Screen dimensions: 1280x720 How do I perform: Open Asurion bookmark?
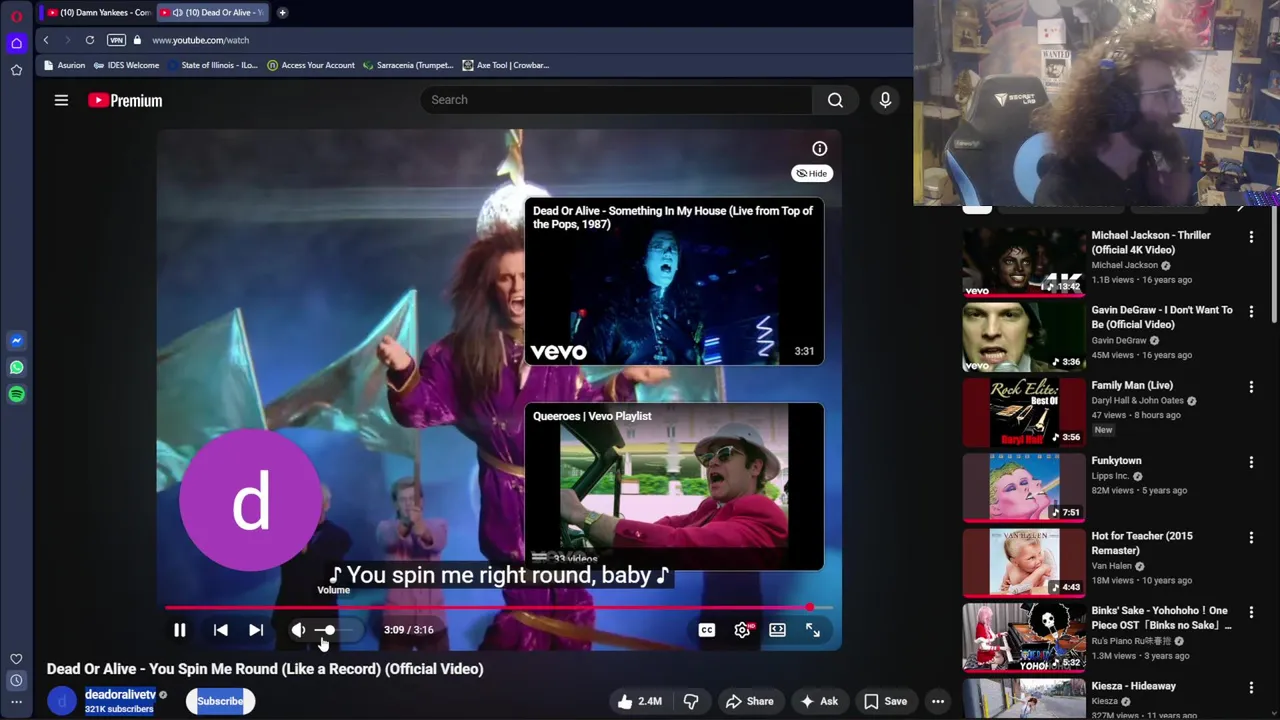coord(65,65)
